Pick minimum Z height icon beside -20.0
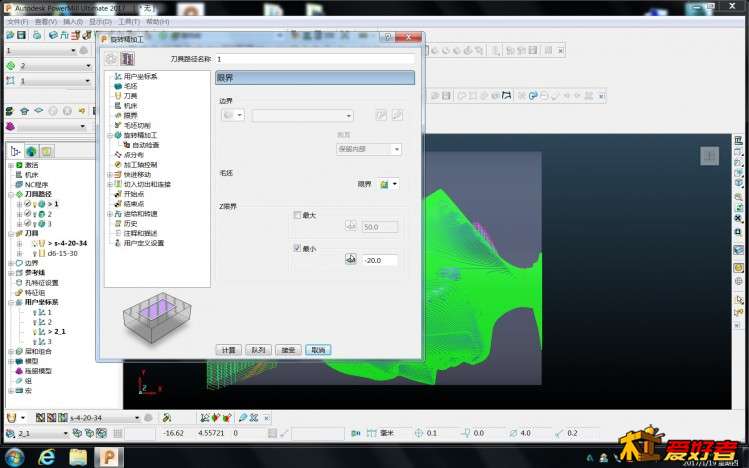Image resolution: width=749 pixels, height=468 pixels. pyautogui.click(x=351, y=259)
